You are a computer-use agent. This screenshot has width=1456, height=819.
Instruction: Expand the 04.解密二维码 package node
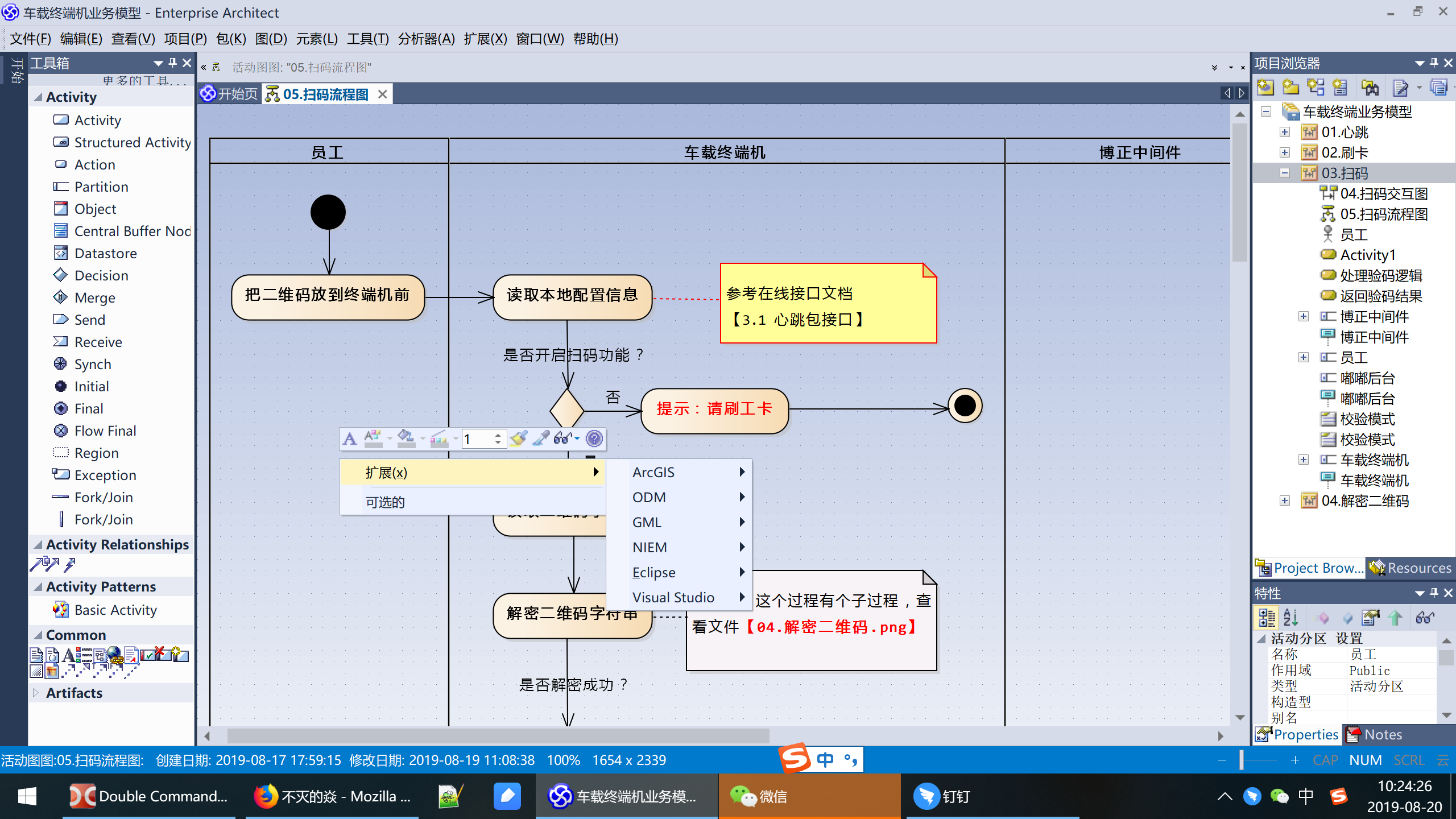[1285, 500]
